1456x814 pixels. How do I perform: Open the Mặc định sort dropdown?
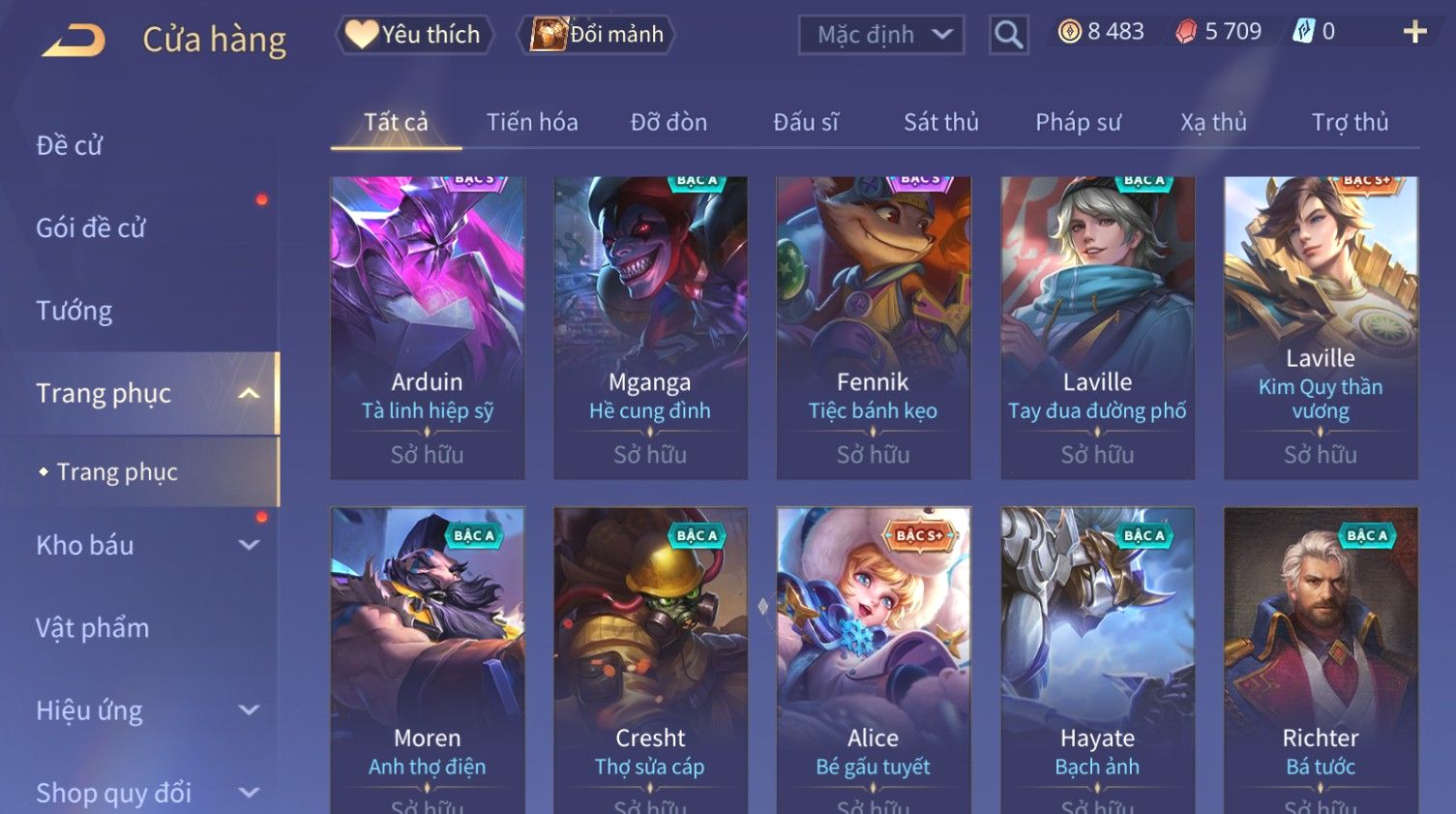point(881,35)
